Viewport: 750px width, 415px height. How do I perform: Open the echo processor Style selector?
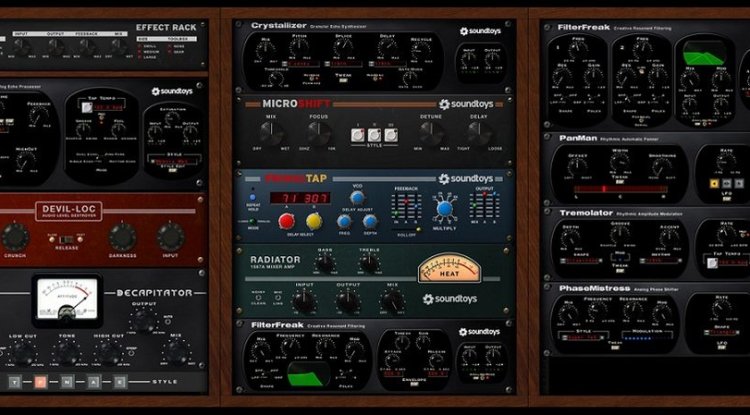(173, 162)
